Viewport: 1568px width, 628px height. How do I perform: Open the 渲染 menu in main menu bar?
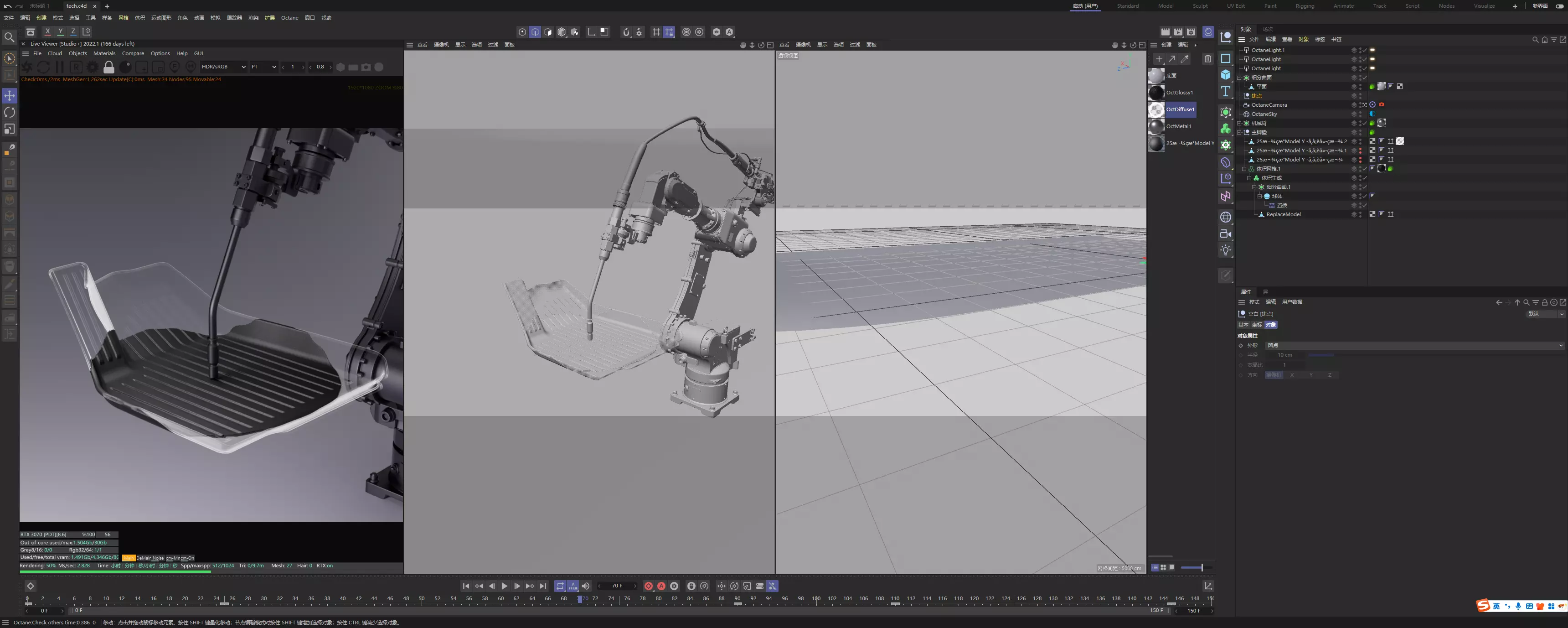tap(253, 18)
